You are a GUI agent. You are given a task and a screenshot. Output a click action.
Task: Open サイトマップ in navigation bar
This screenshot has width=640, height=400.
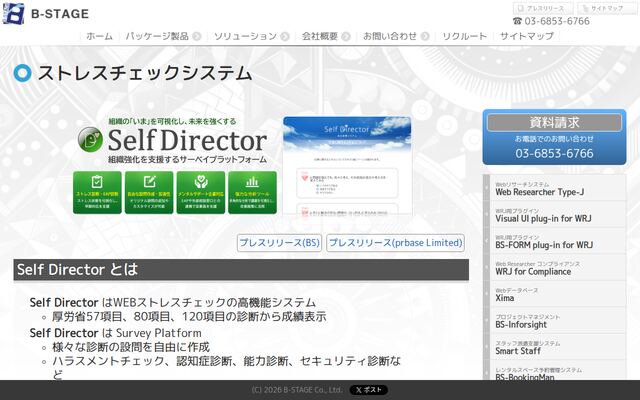coord(527,36)
